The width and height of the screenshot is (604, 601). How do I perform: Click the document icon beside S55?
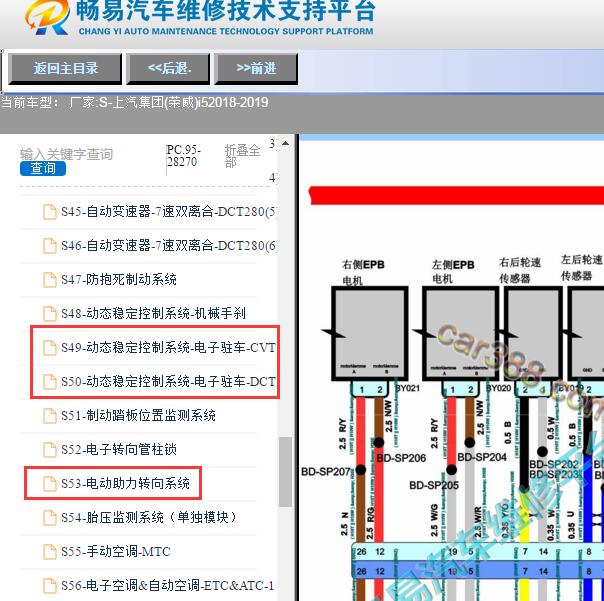click(x=50, y=552)
